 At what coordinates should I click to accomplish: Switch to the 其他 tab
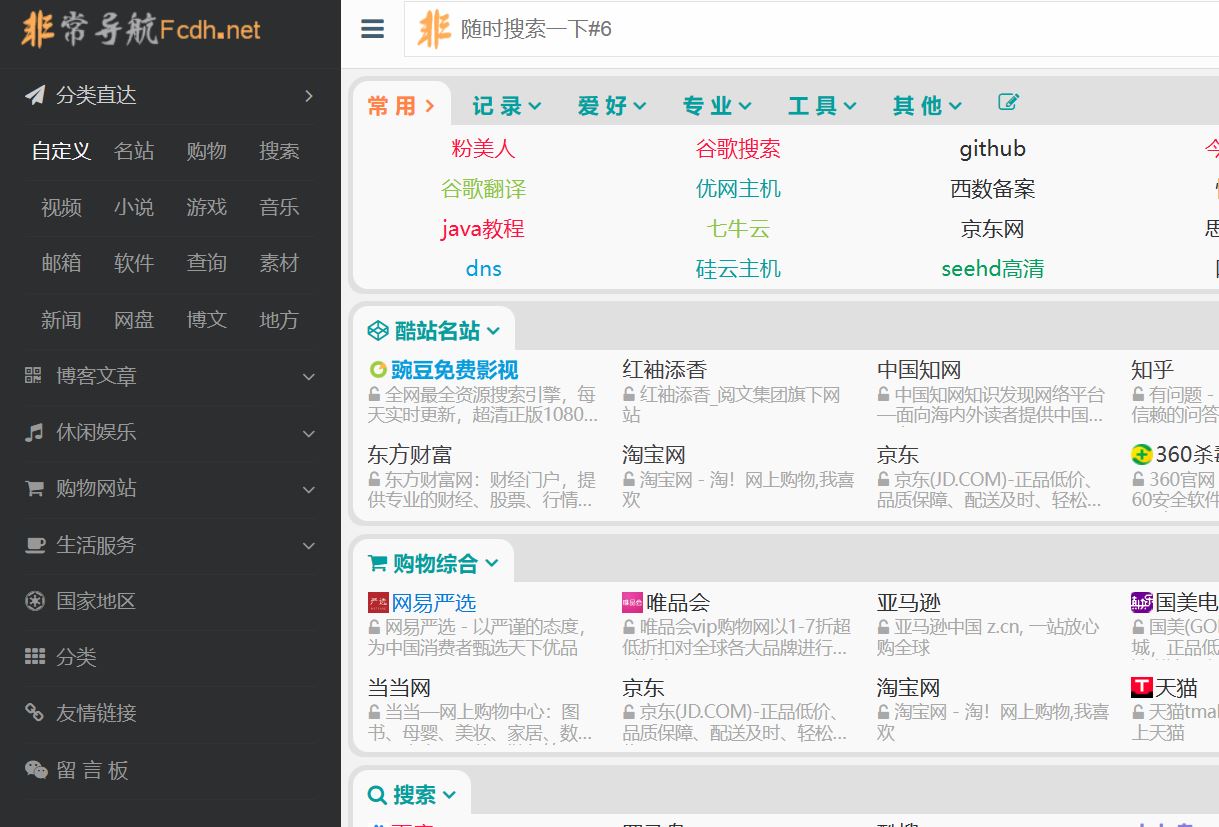click(927, 105)
